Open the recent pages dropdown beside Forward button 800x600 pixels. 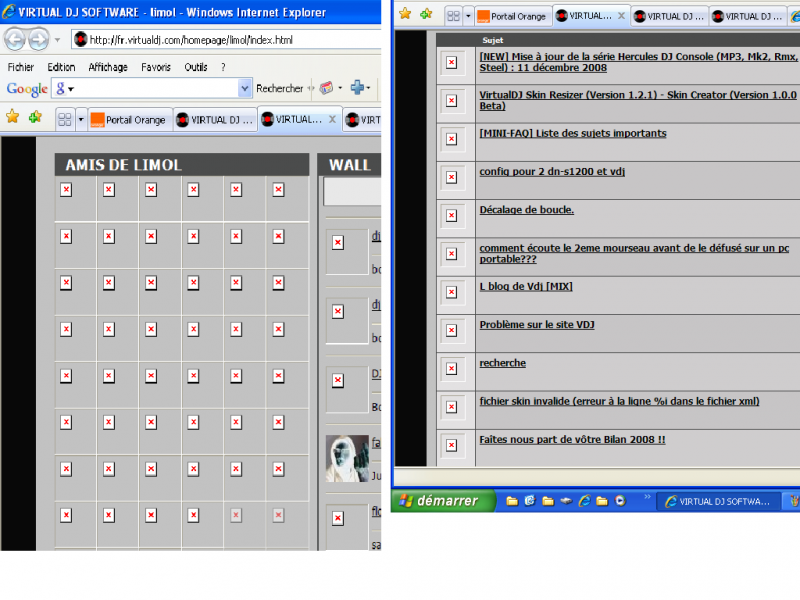coord(58,40)
